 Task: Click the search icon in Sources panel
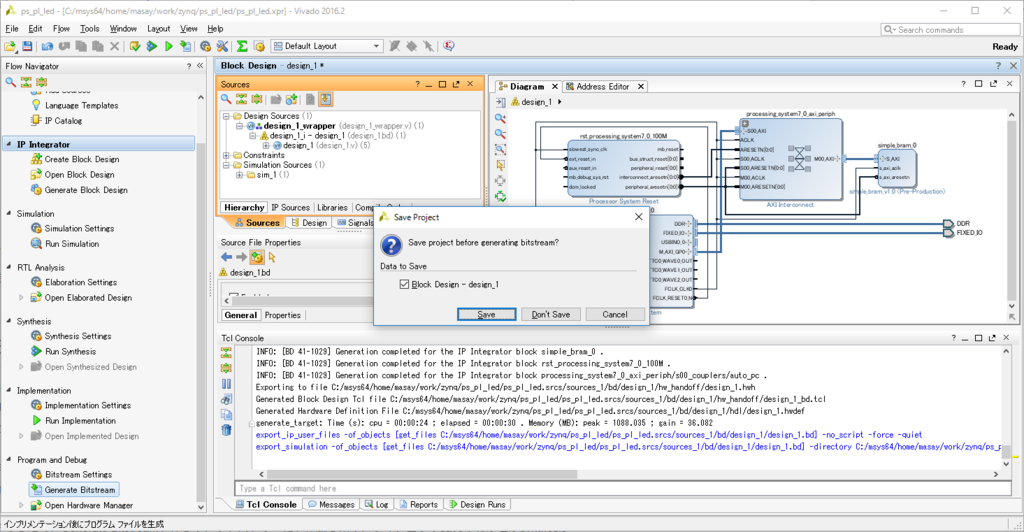pyautogui.click(x=226, y=99)
